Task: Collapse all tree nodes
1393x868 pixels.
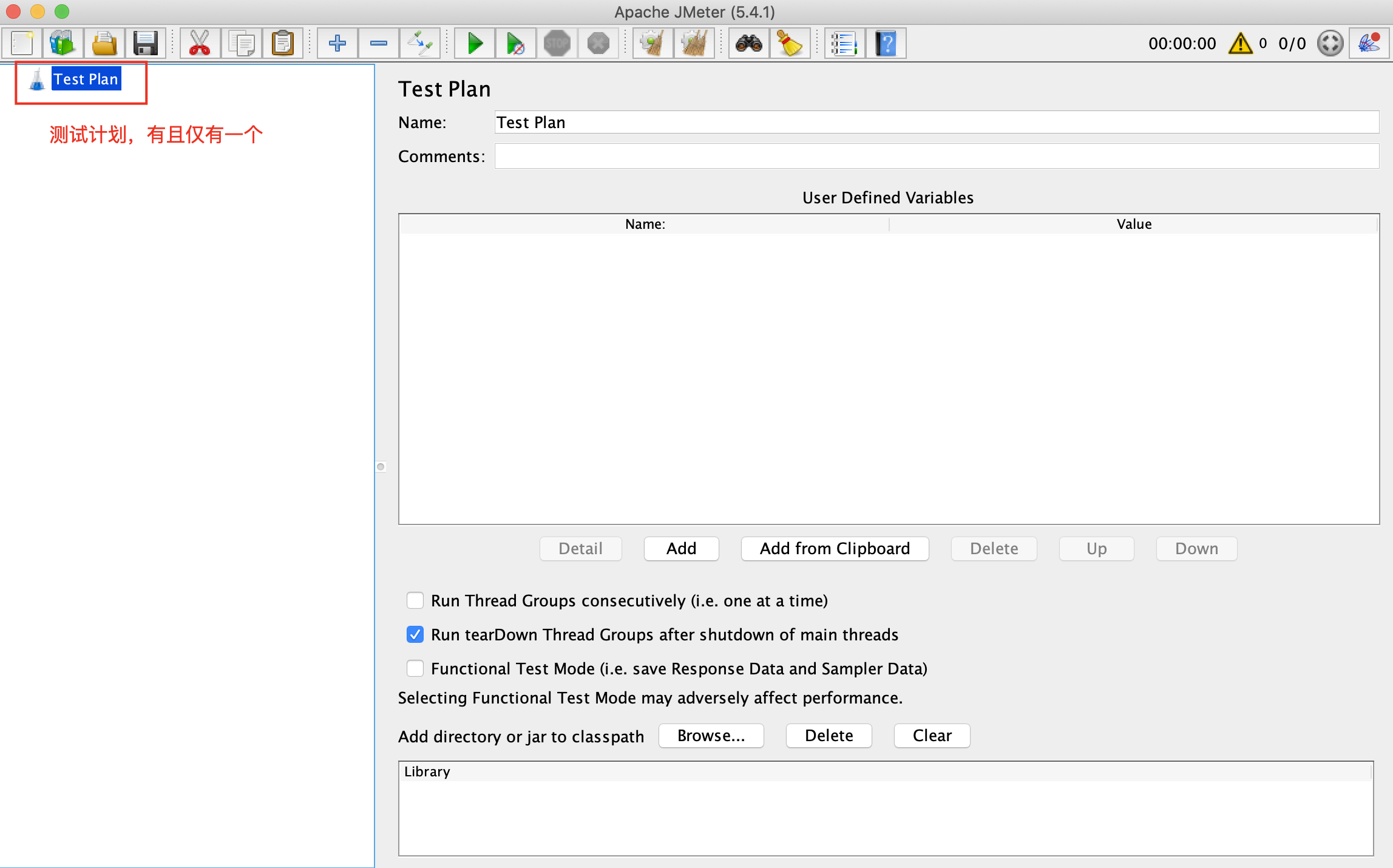Action: pos(378,43)
